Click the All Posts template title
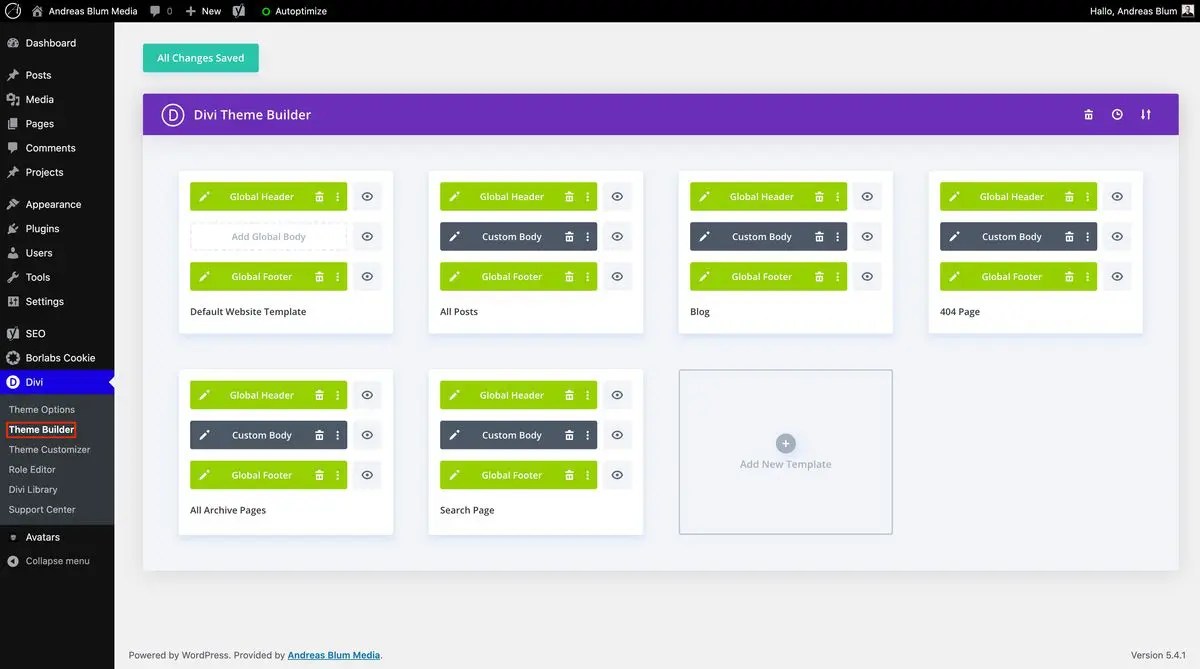Viewport: 1200px width, 669px height. 459,312
